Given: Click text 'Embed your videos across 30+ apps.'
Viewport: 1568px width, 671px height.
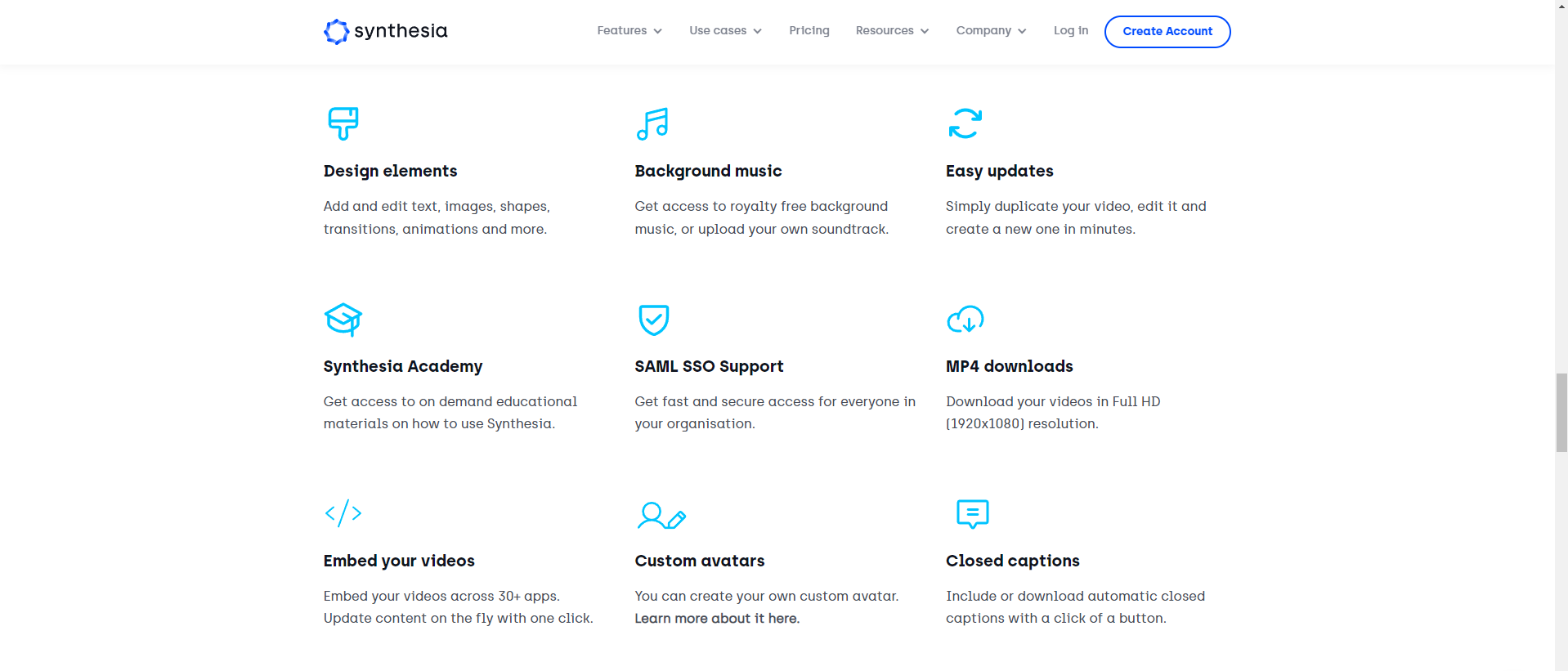Looking at the screenshot, I should [441, 596].
